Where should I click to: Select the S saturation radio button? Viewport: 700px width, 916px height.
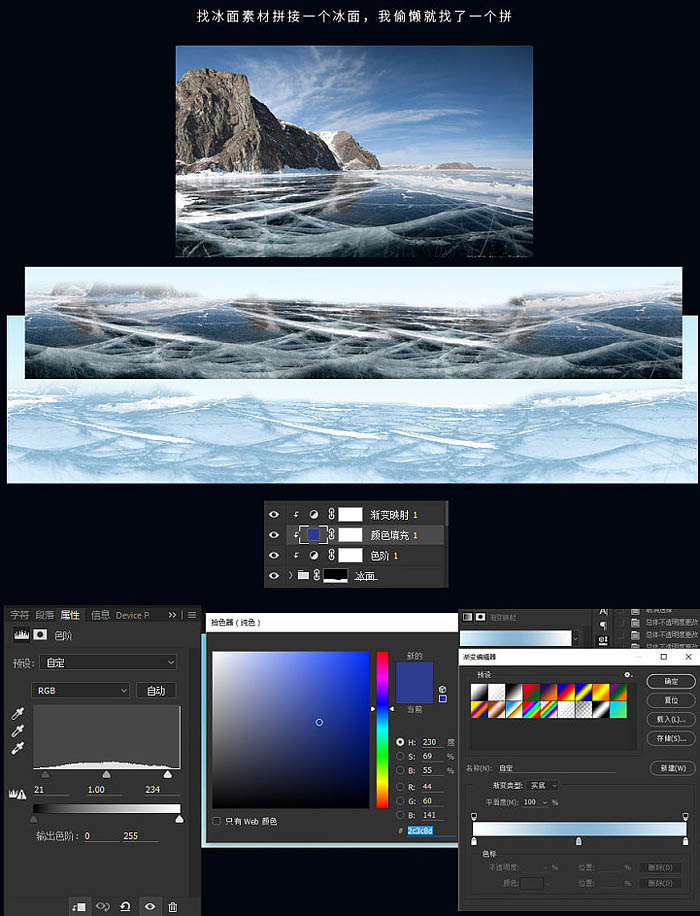pos(400,756)
